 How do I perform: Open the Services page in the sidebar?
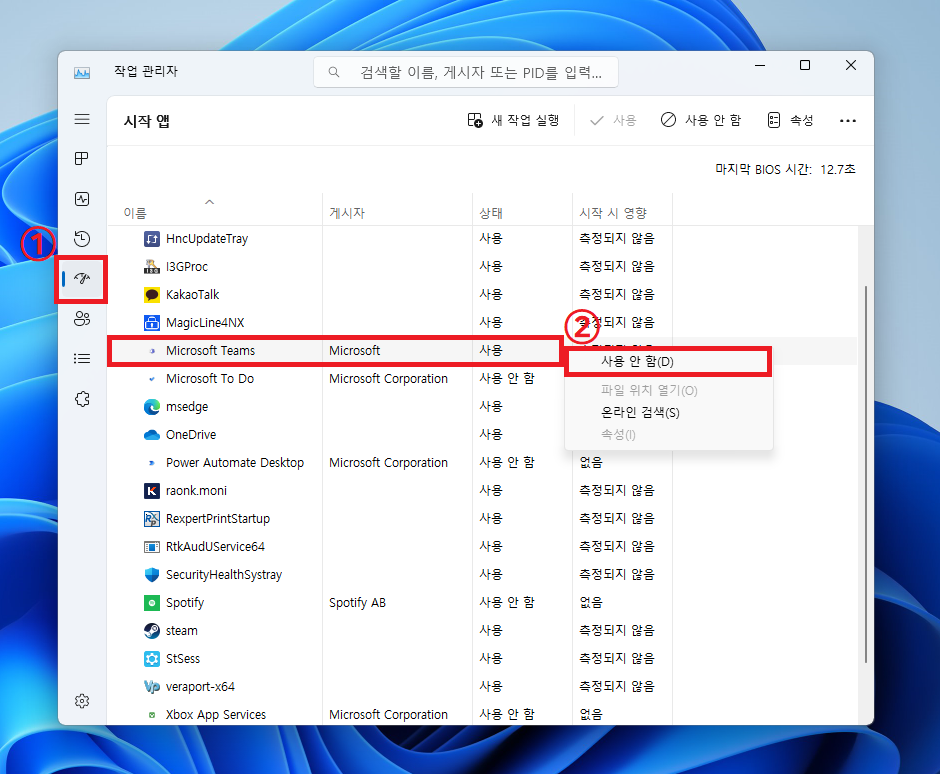(x=81, y=398)
